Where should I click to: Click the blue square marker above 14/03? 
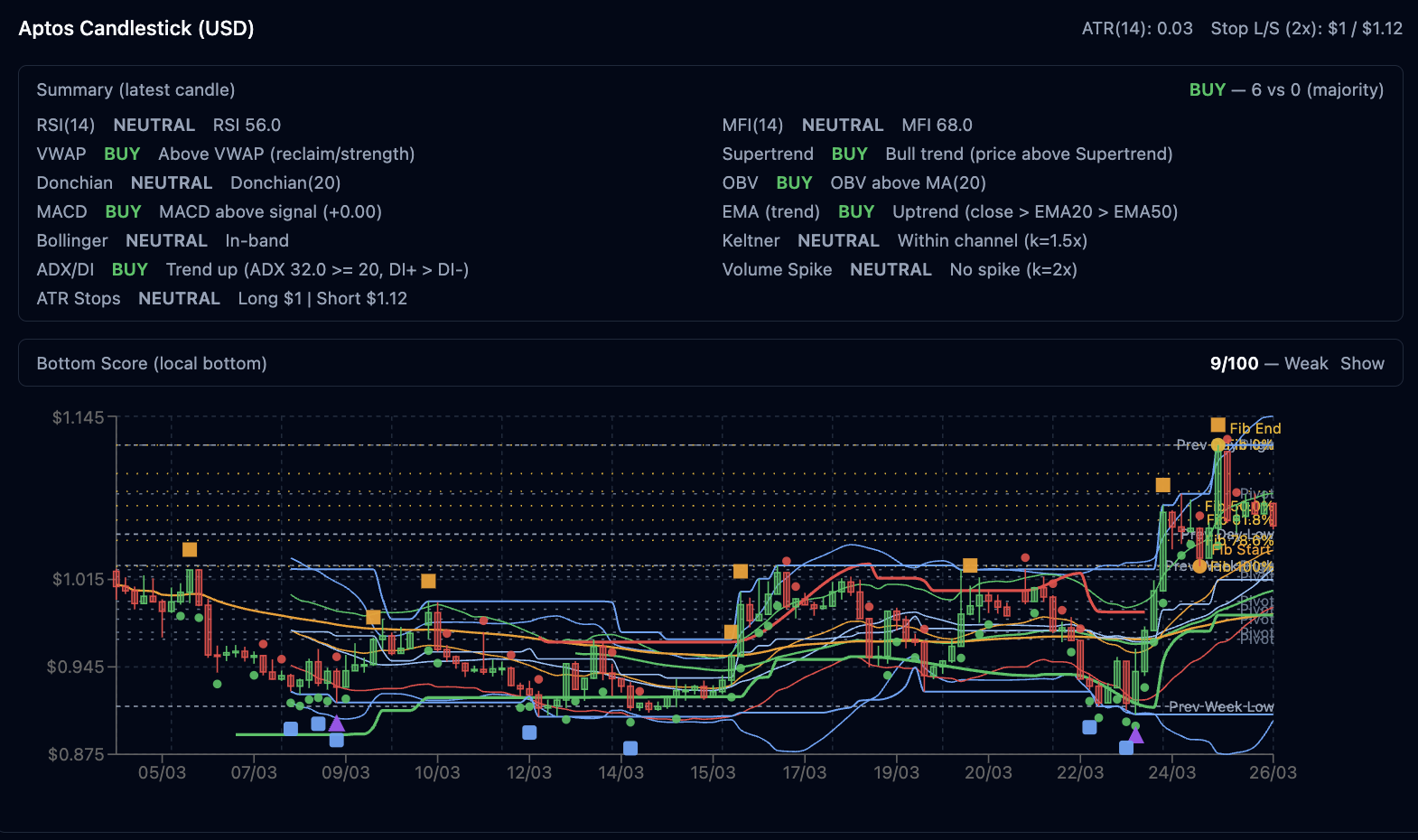[630, 748]
